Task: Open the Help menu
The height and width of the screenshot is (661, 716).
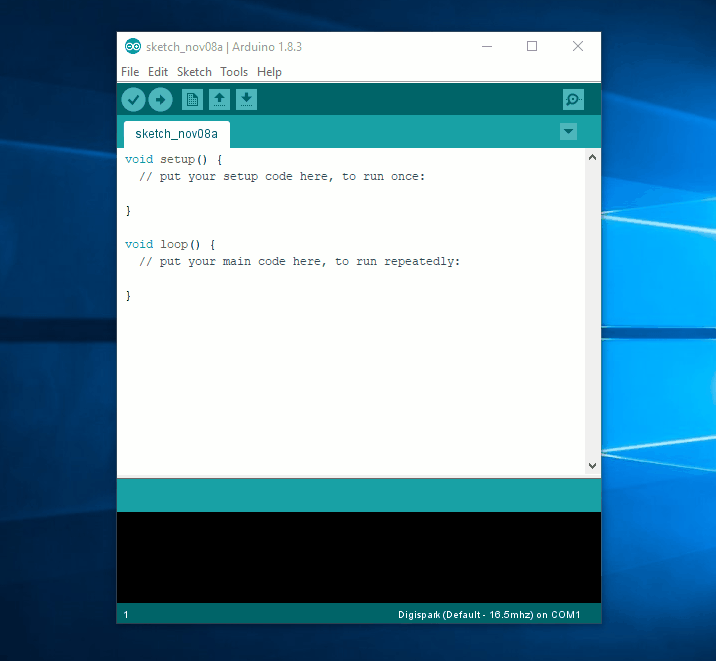Action: click(x=269, y=72)
